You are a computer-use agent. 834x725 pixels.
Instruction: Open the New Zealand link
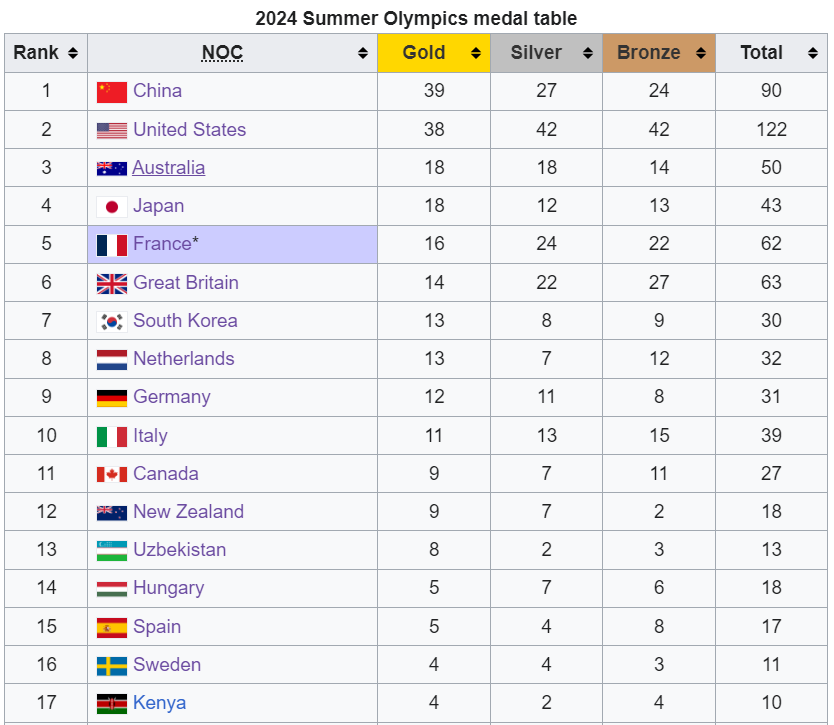(188, 511)
